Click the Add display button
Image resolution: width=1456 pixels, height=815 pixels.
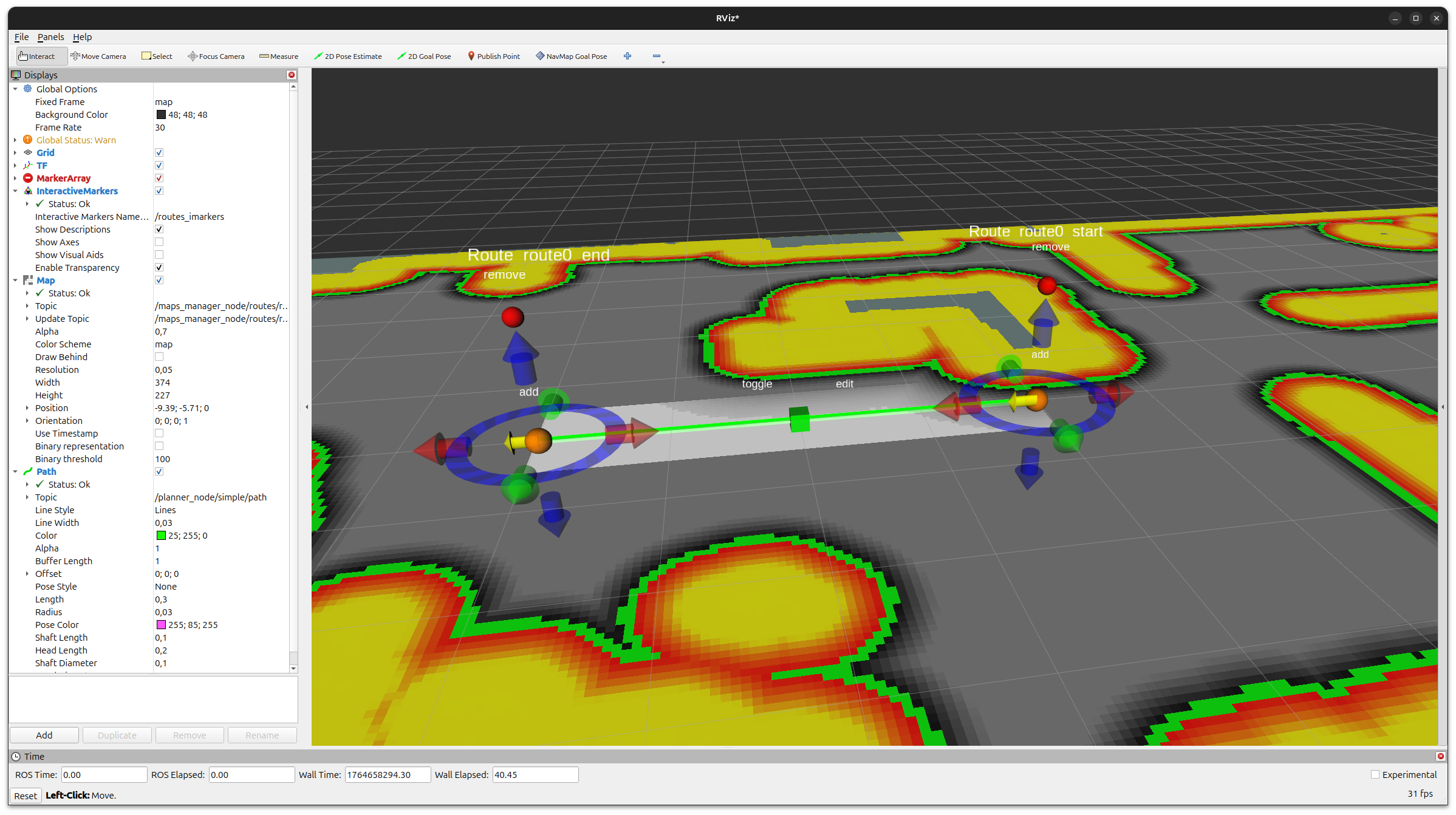pos(44,735)
